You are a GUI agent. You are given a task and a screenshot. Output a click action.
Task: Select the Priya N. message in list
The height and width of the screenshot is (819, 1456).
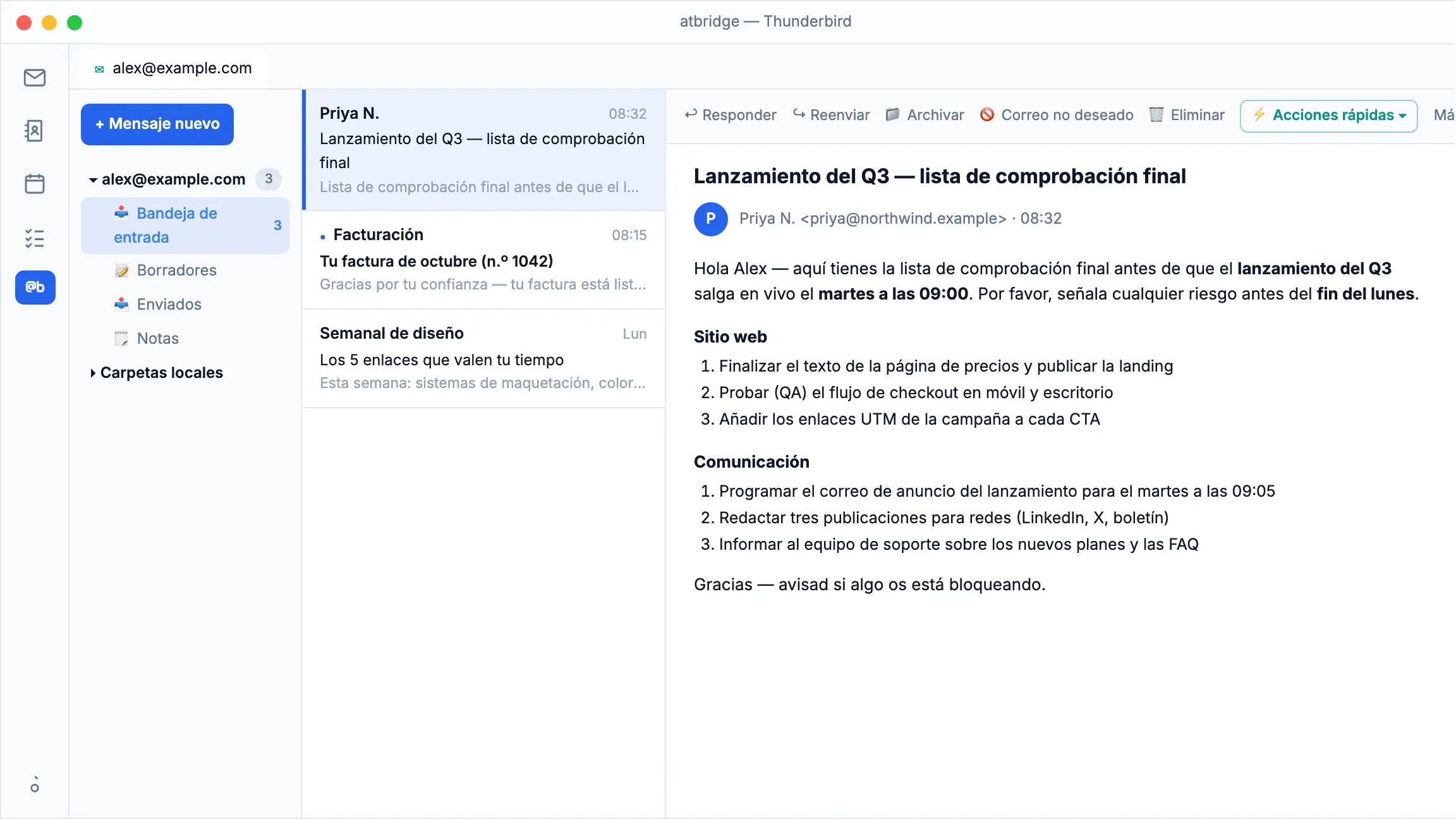(484, 150)
